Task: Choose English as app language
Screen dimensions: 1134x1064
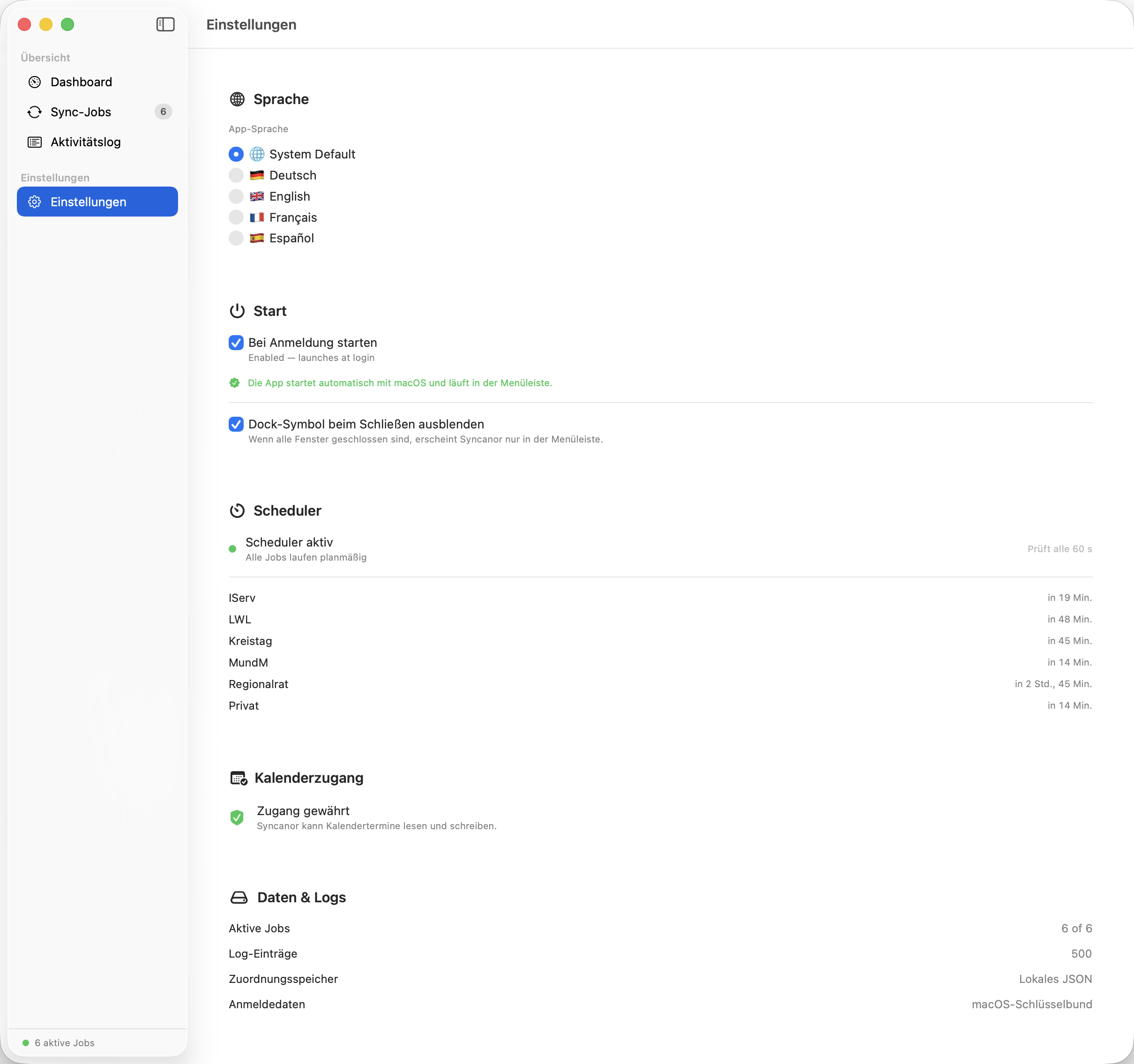Action: point(236,196)
